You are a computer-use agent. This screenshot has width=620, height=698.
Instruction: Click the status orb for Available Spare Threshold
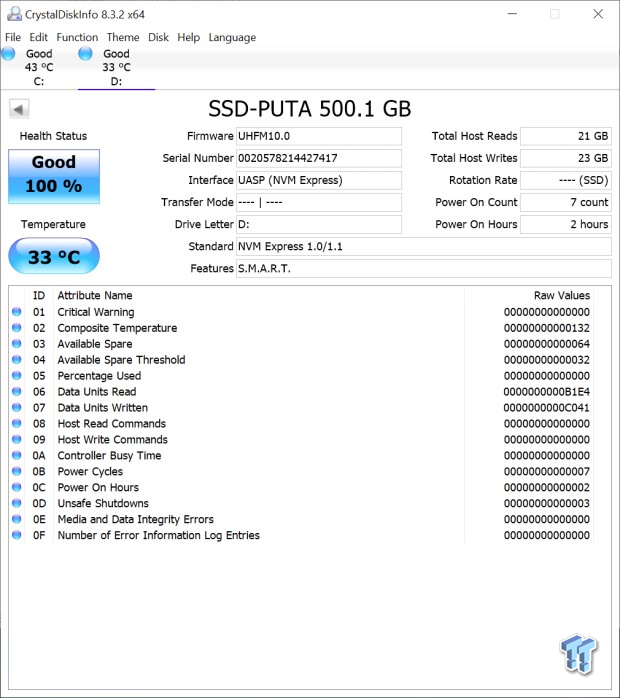pyautogui.click(x=17, y=360)
